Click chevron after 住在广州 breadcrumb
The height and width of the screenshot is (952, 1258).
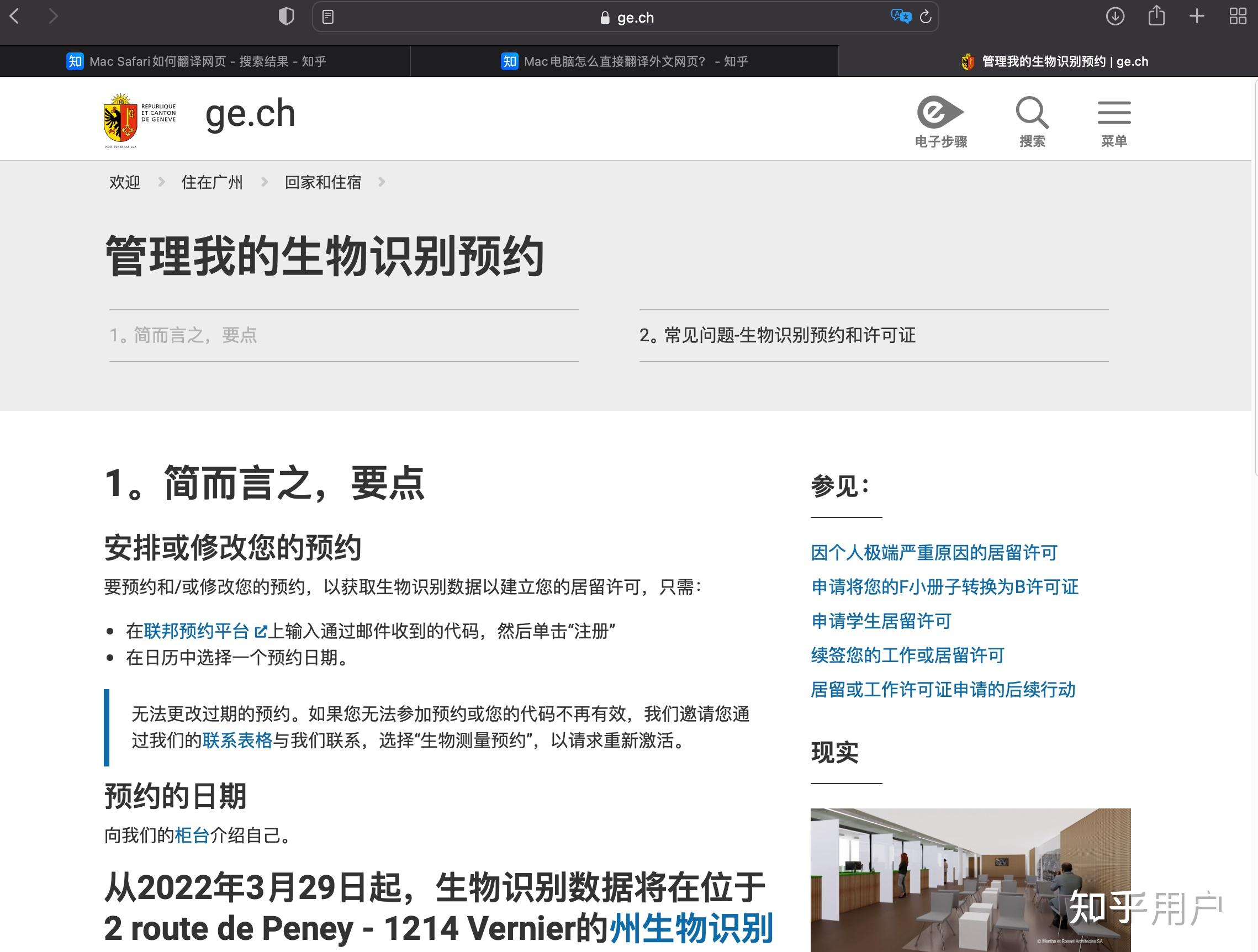pos(265,182)
